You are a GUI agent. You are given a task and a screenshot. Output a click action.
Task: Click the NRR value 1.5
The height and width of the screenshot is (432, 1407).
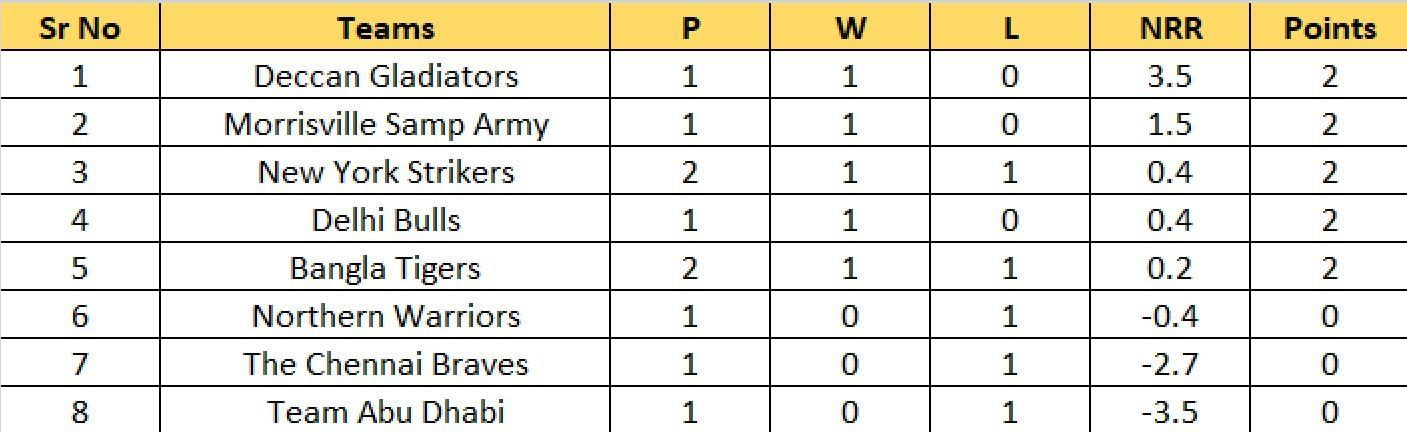point(1170,124)
